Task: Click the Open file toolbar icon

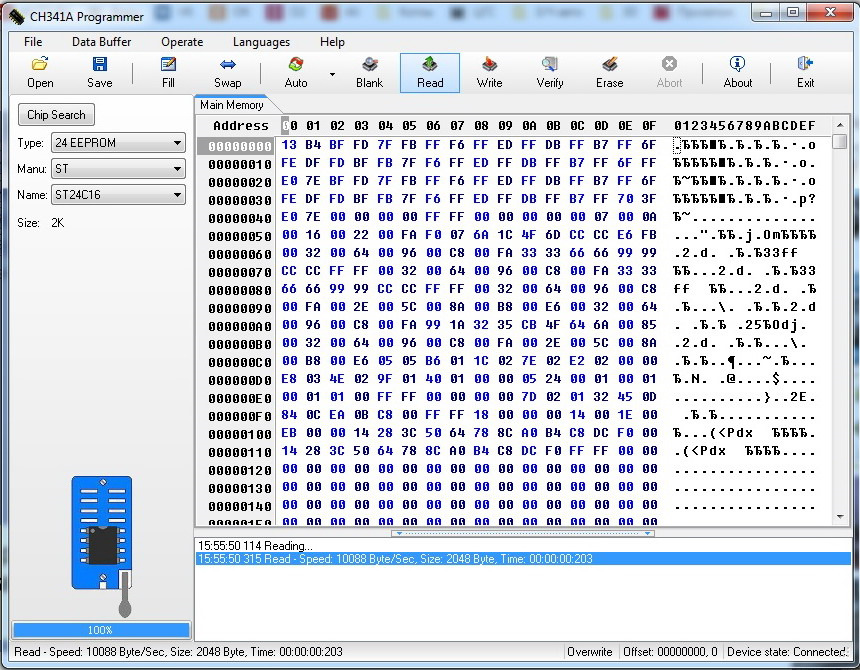Action: click(x=40, y=72)
